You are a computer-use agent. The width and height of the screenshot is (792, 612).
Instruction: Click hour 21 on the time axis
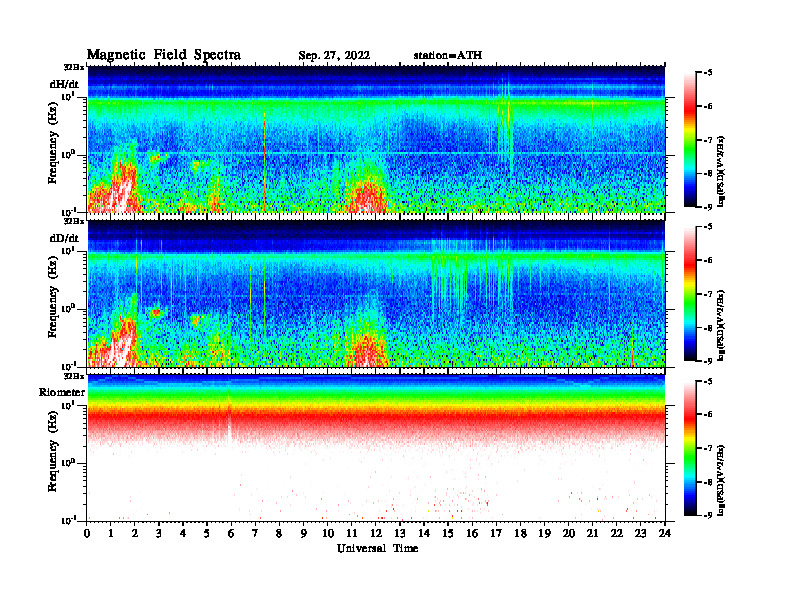[592, 534]
